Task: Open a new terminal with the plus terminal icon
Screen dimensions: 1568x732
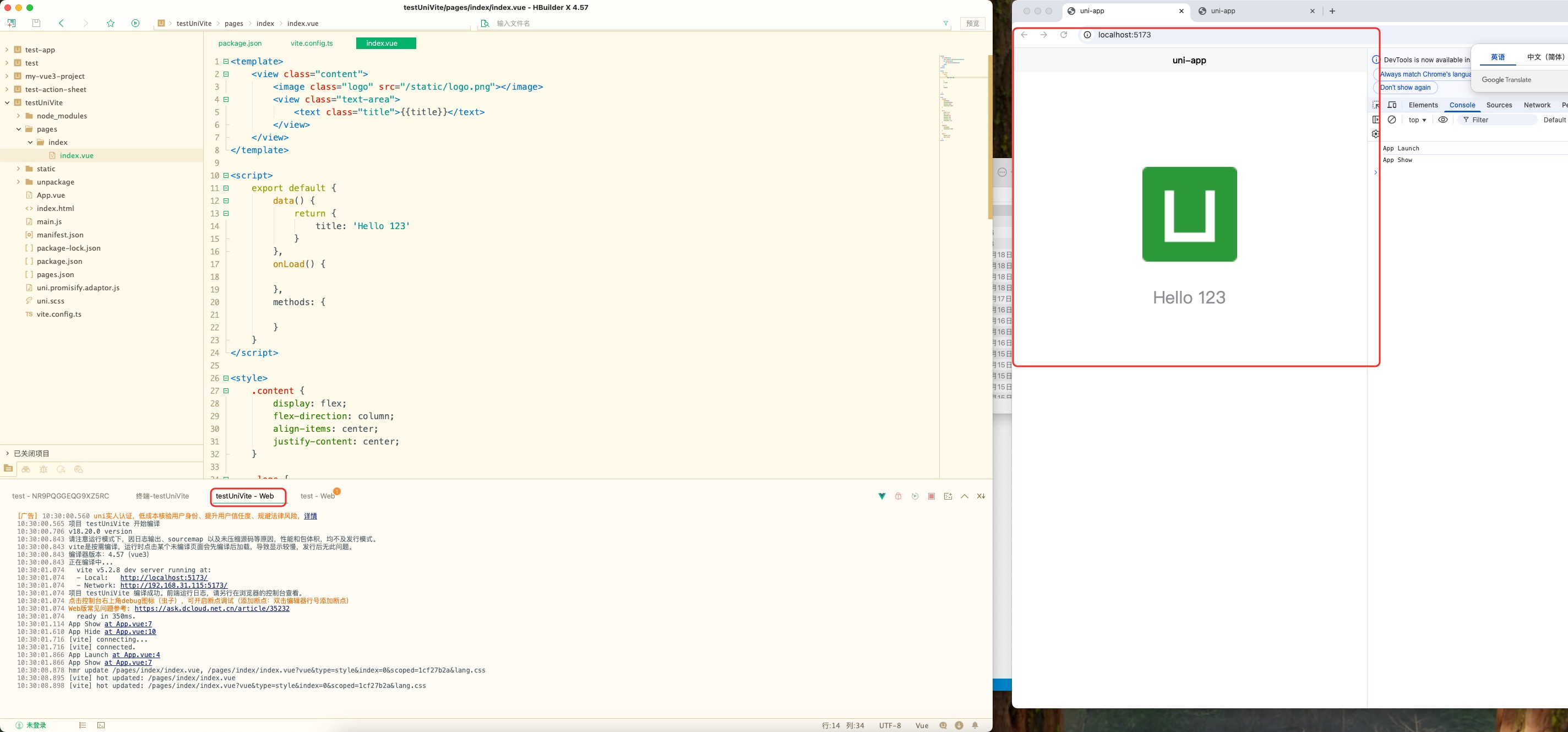Action: pyautogui.click(x=948, y=496)
